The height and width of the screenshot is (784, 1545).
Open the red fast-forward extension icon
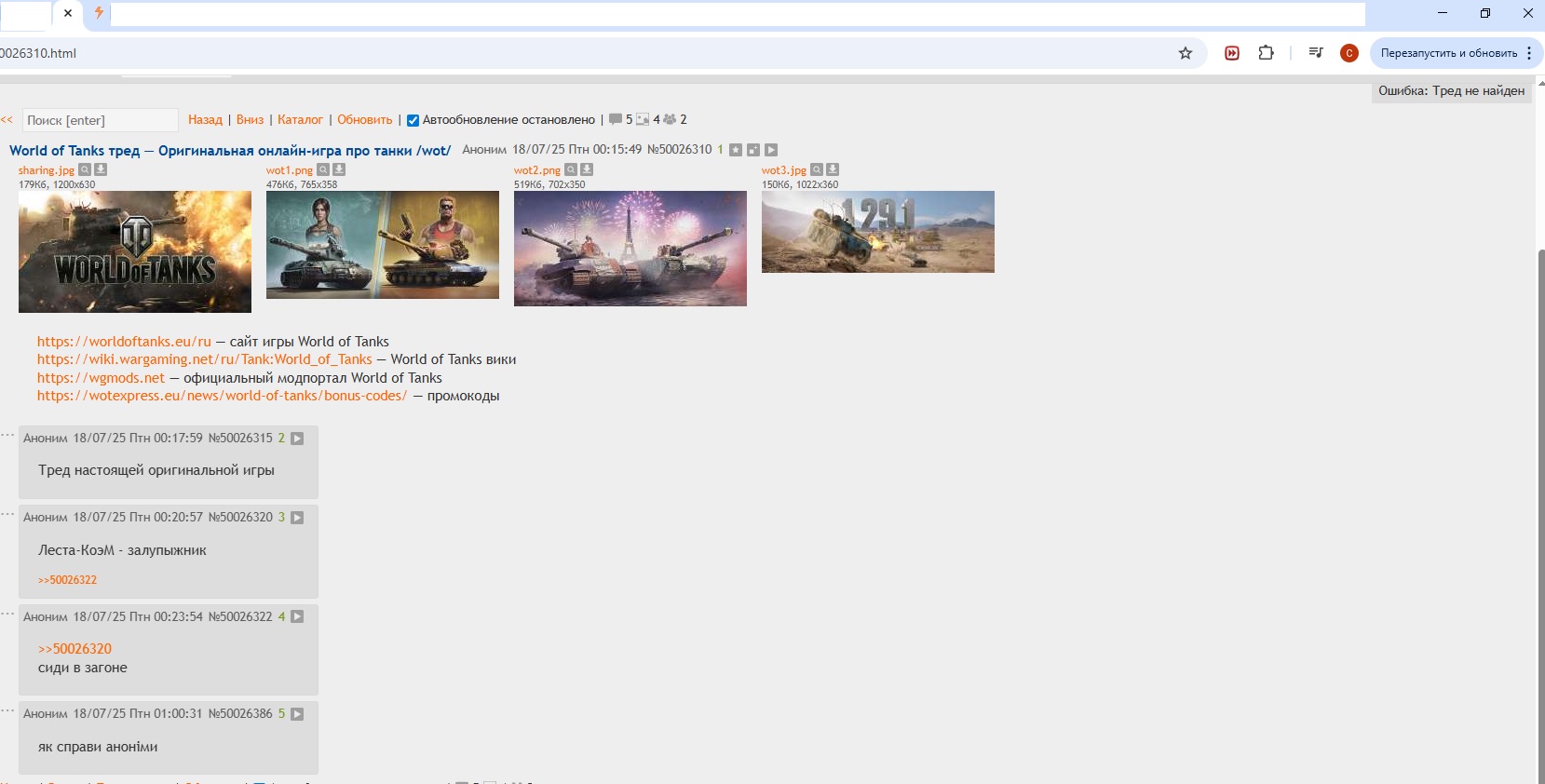tap(1232, 53)
